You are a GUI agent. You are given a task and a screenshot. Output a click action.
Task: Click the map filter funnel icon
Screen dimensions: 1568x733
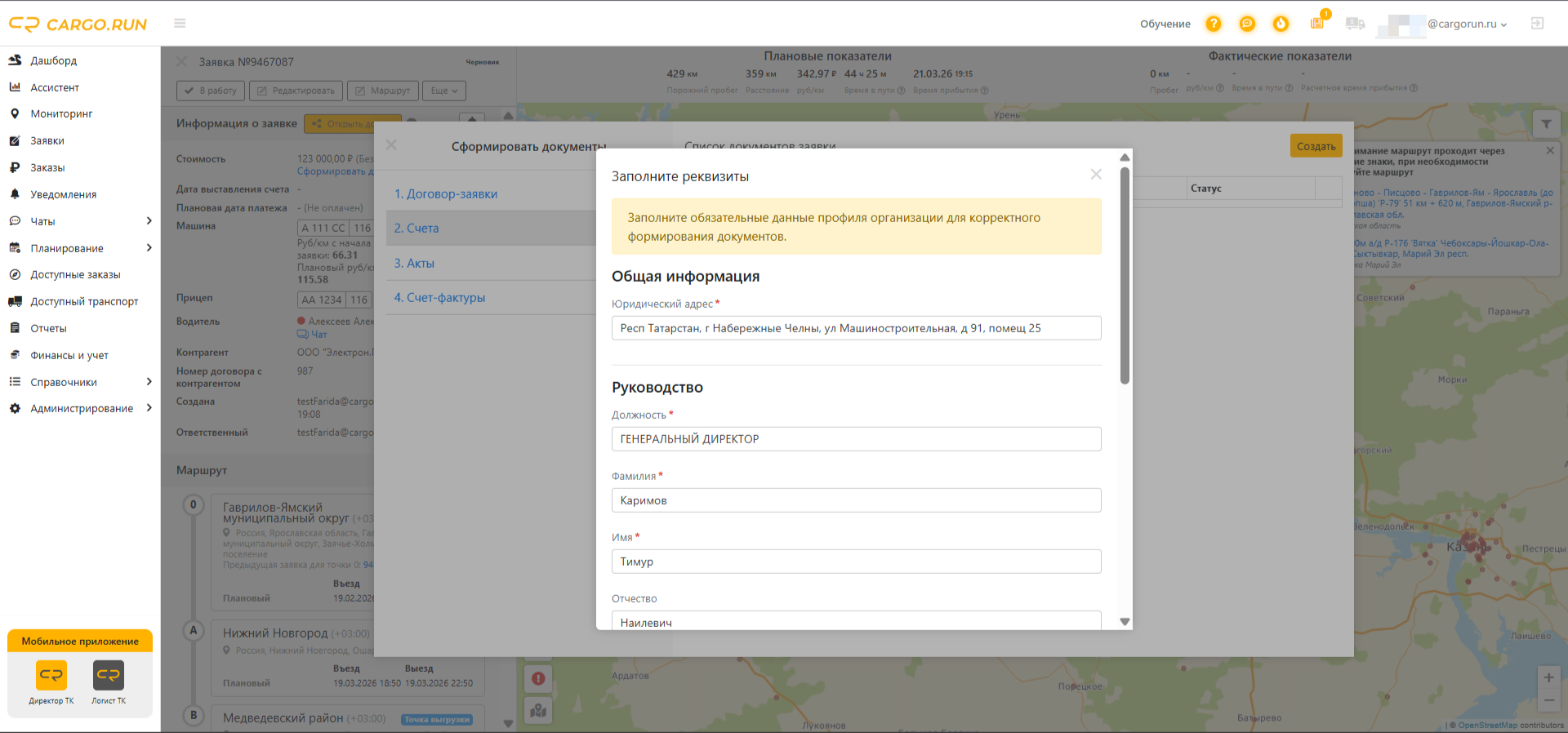1546,124
